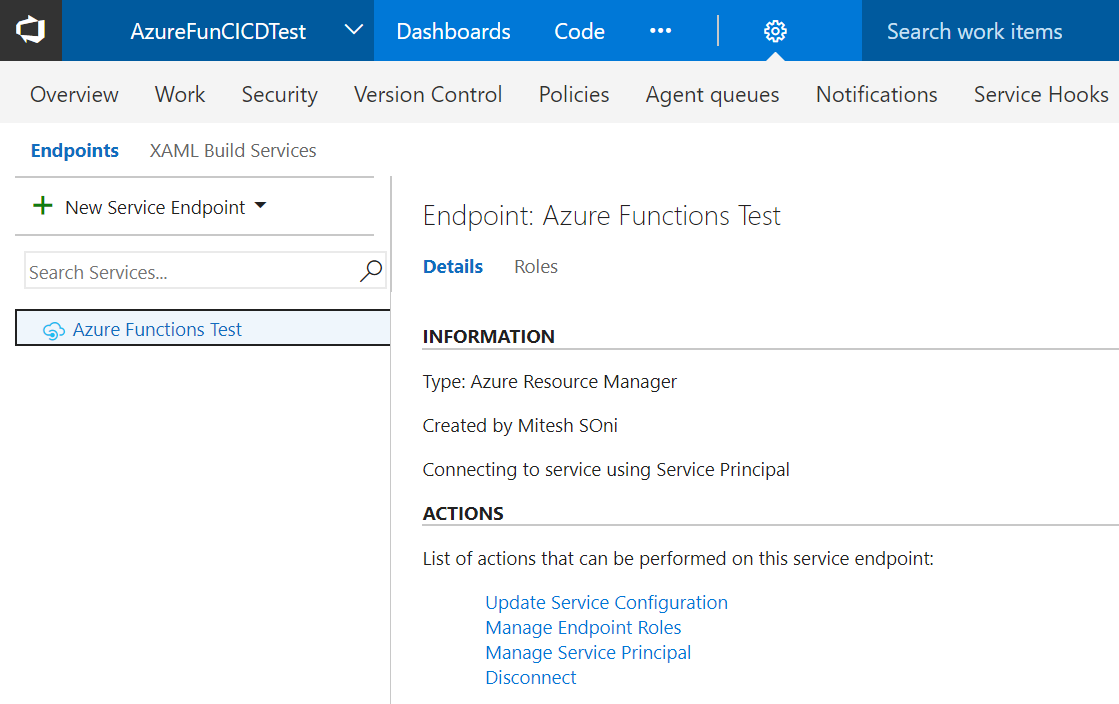The image size is (1119, 704).
Task: Click the green plus icon for new endpoint
Action: click(x=43, y=206)
